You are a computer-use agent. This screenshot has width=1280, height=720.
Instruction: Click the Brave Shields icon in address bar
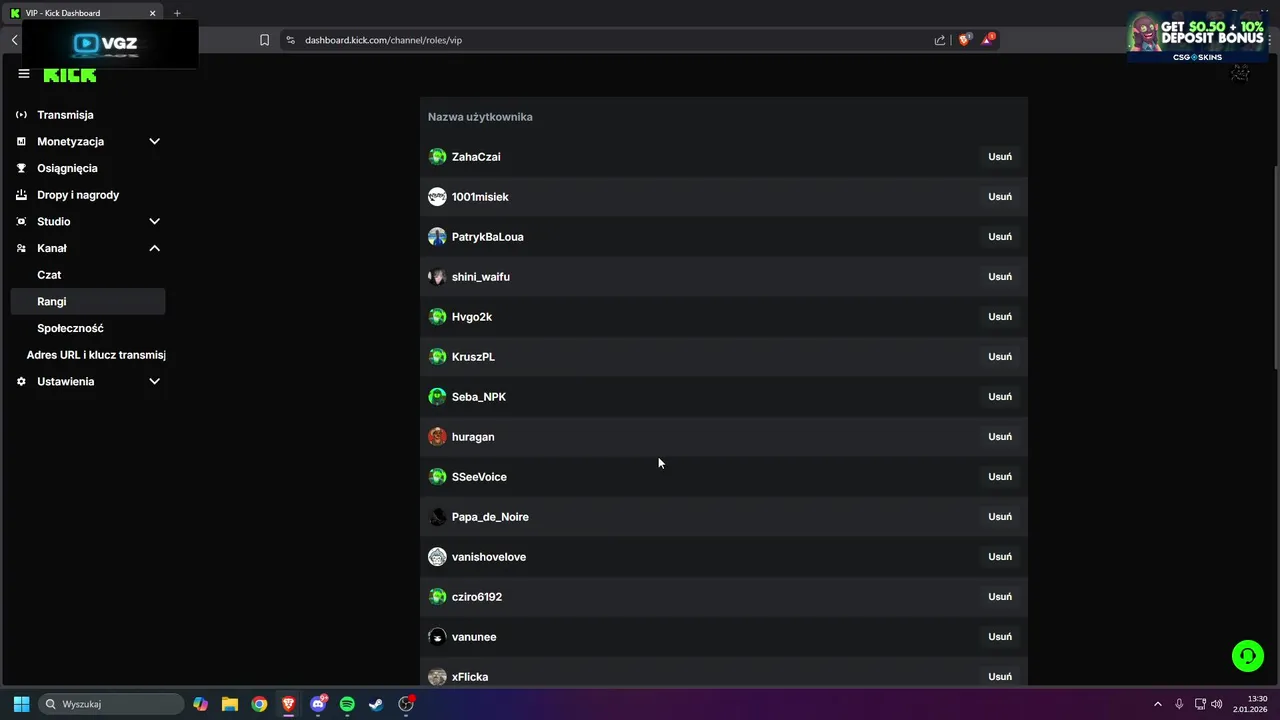(964, 40)
